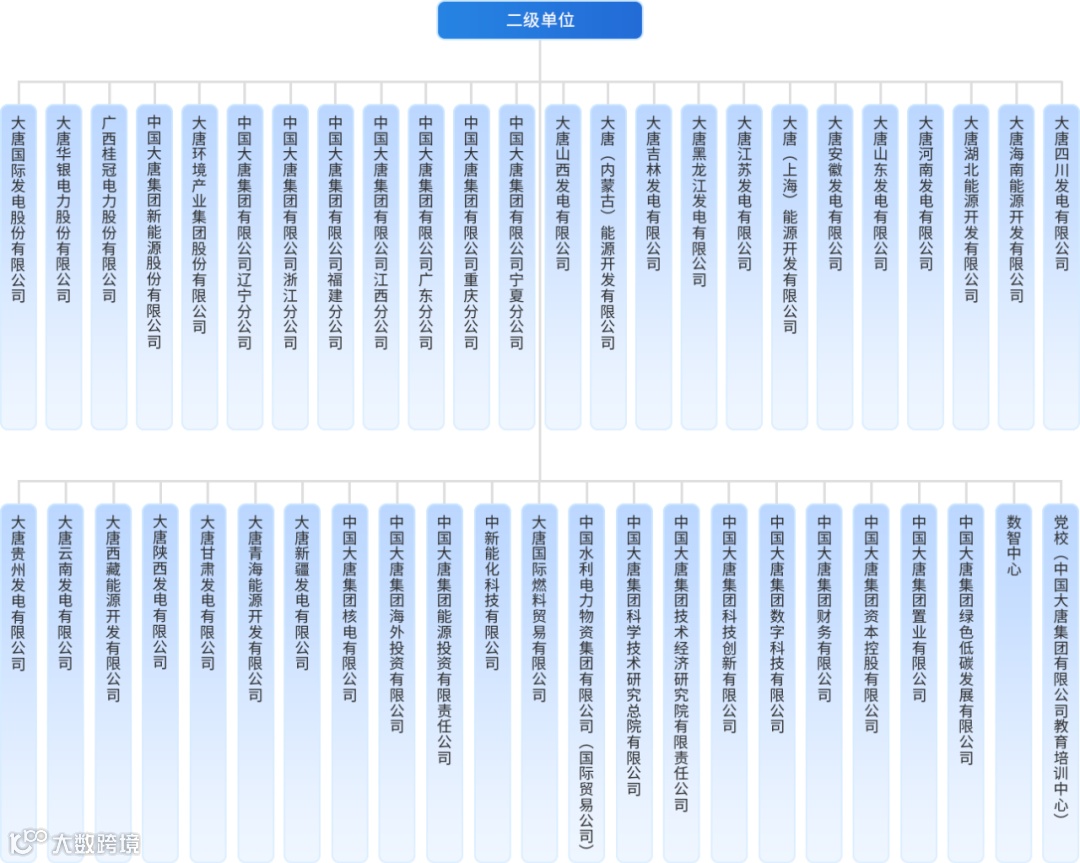Open 中国大唐集团科学技术研究总院有限公司 node
Image resolution: width=1080 pixels, height=863 pixels.
[634, 683]
